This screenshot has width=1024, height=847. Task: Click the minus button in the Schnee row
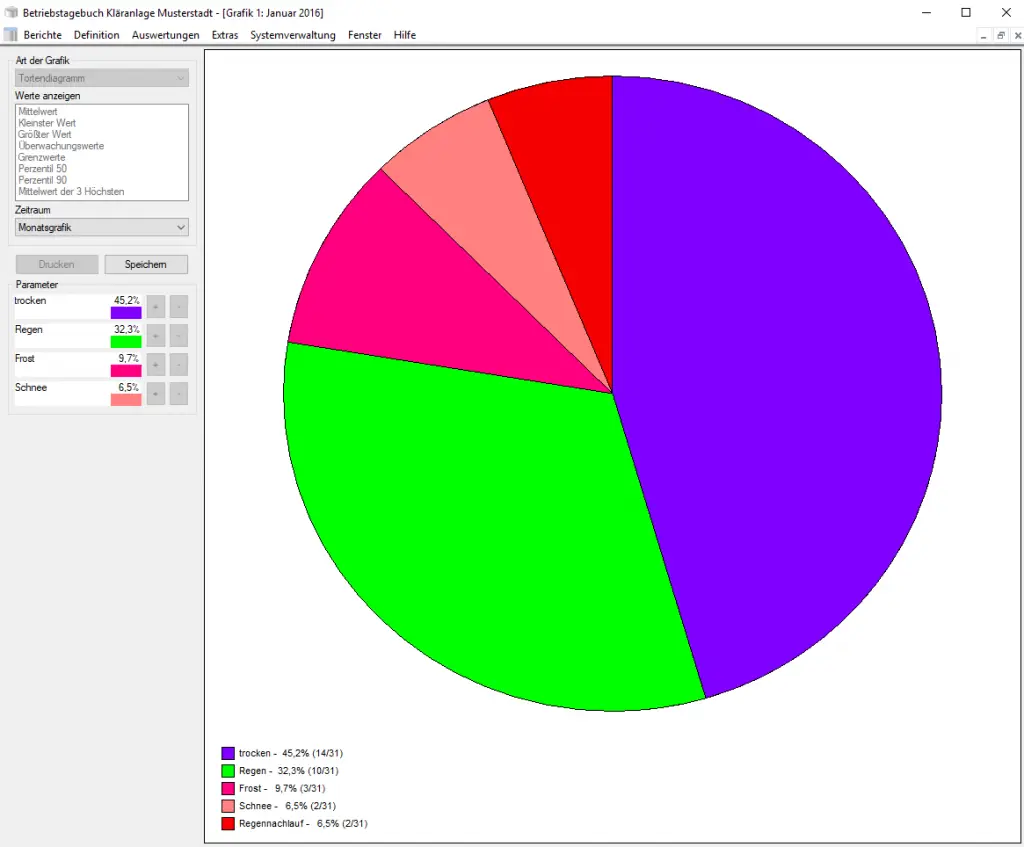(x=178, y=394)
